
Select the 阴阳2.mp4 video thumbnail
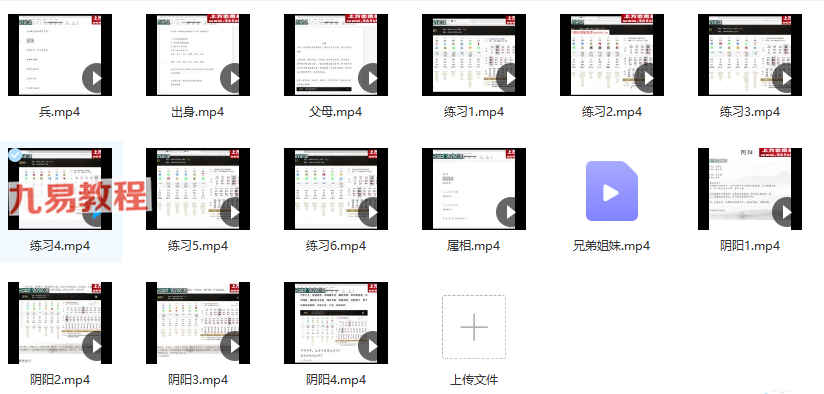[x=60, y=323]
